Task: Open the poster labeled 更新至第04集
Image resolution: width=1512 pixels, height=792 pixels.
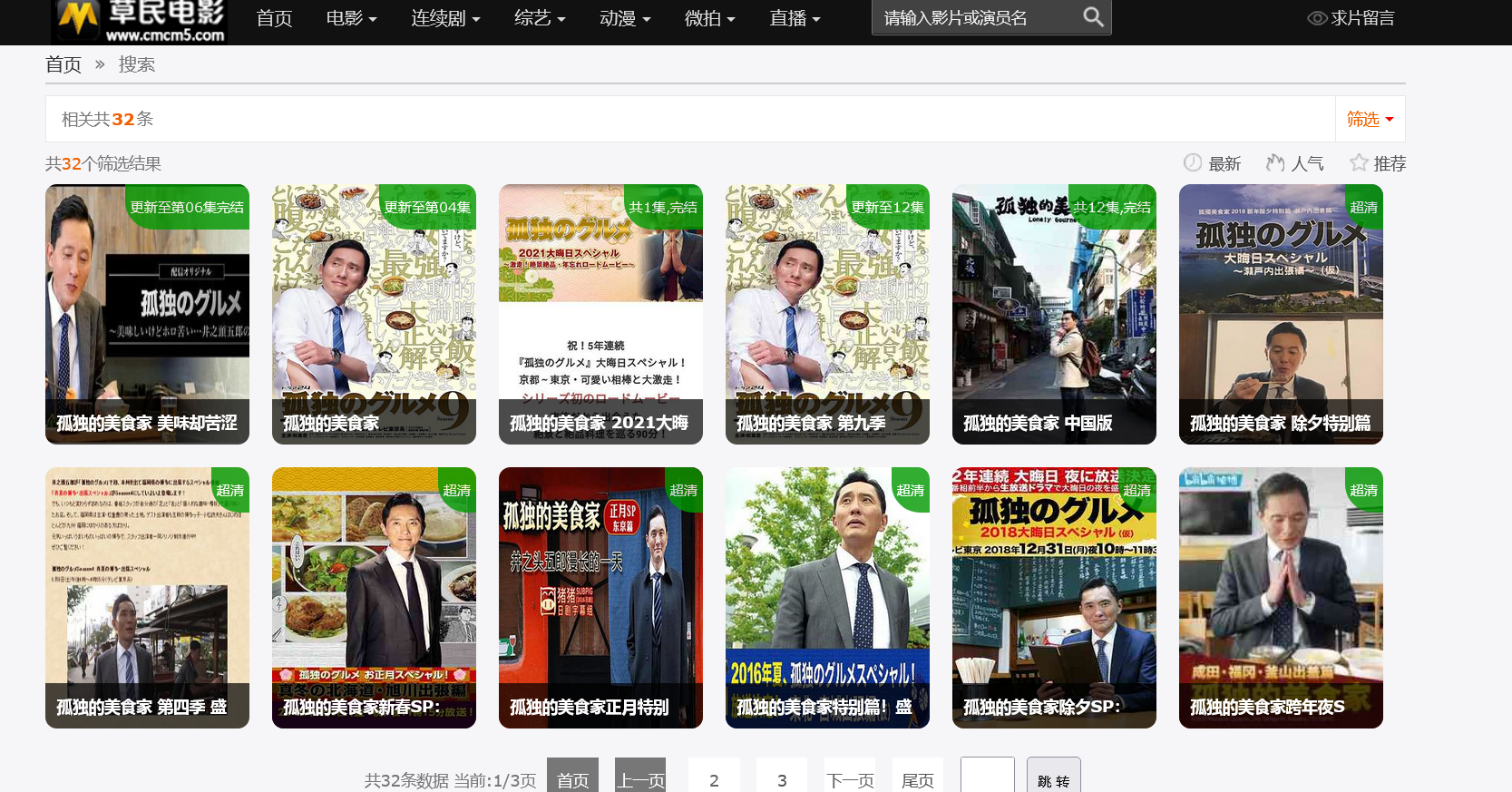Action: tap(374, 314)
